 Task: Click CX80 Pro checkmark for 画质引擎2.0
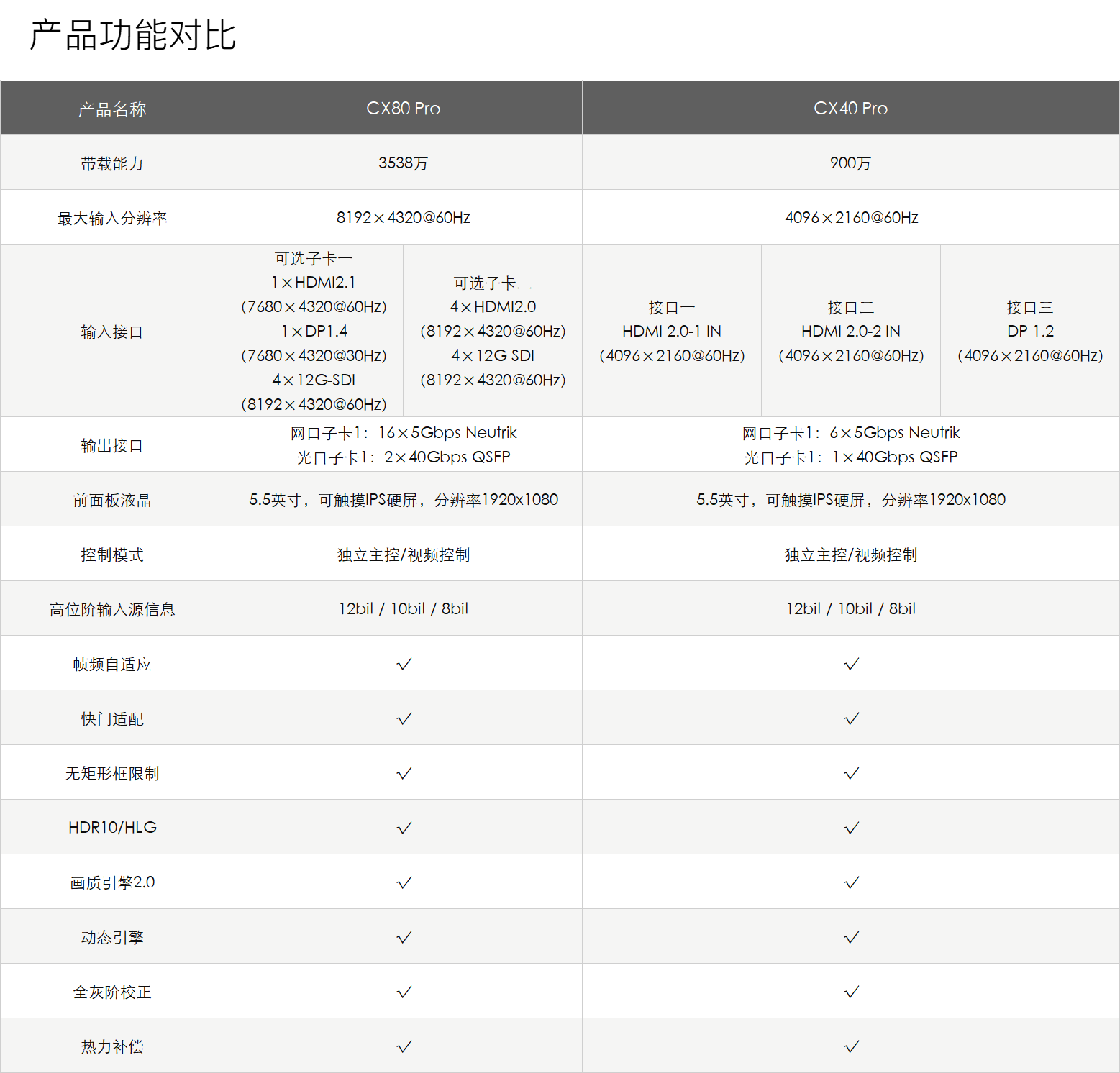coord(404,882)
